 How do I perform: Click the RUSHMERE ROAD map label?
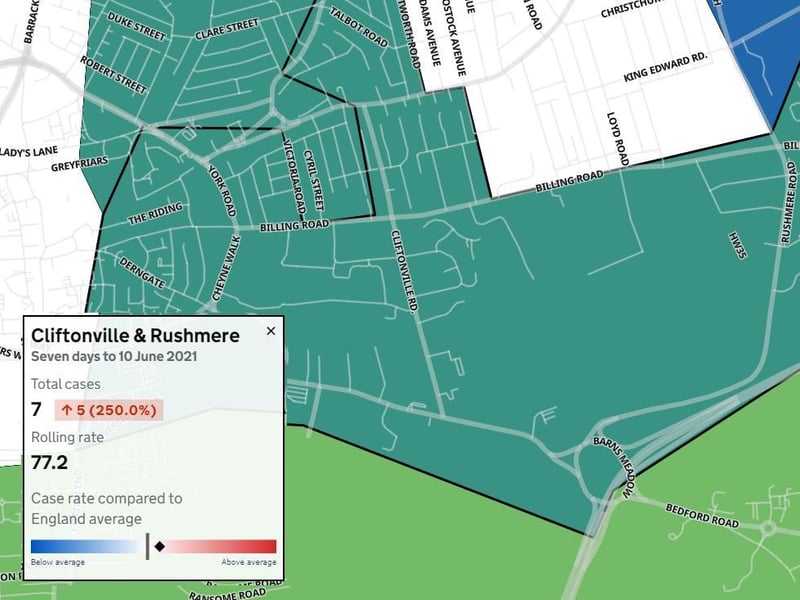tap(788, 203)
